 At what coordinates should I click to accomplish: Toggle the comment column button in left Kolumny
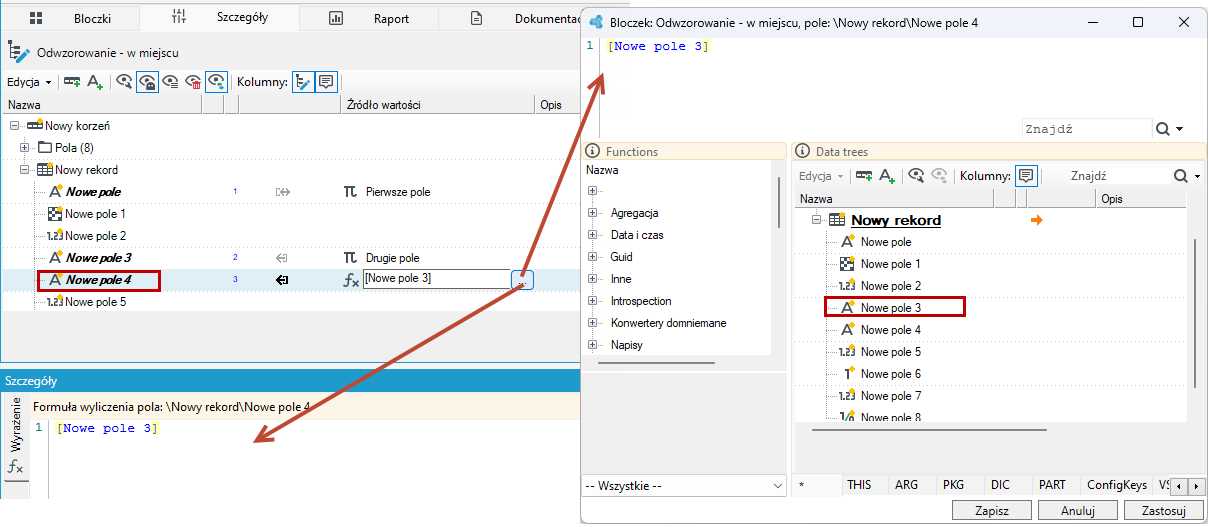tap(326, 82)
